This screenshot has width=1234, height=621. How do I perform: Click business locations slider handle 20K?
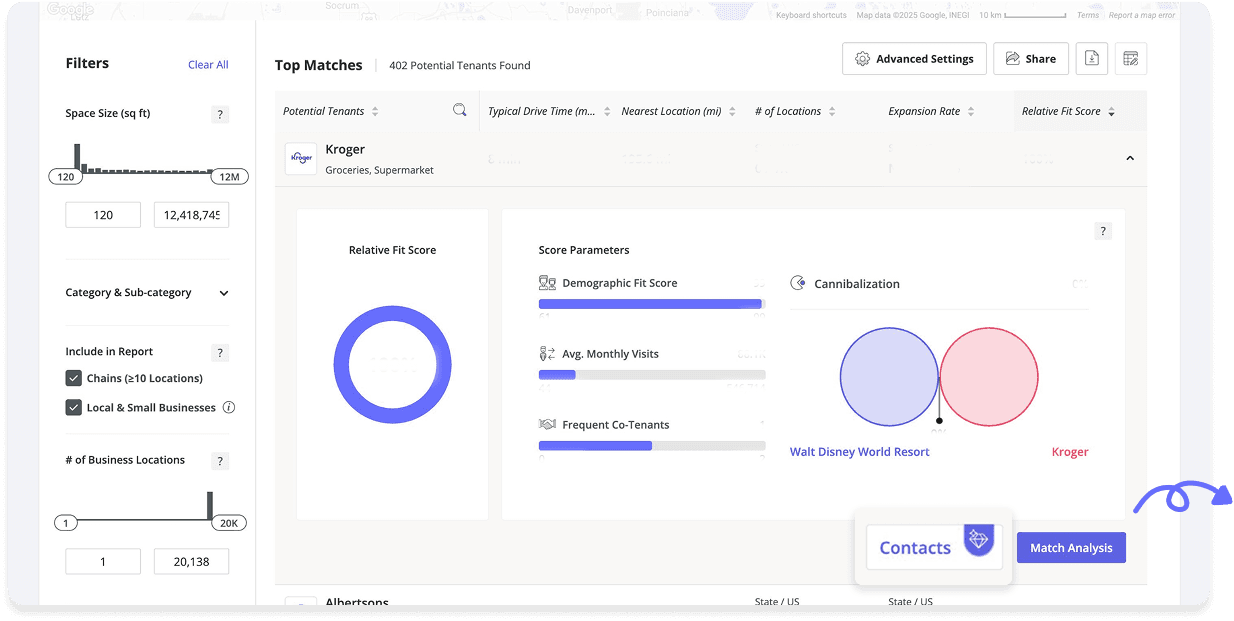click(x=228, y=523)
